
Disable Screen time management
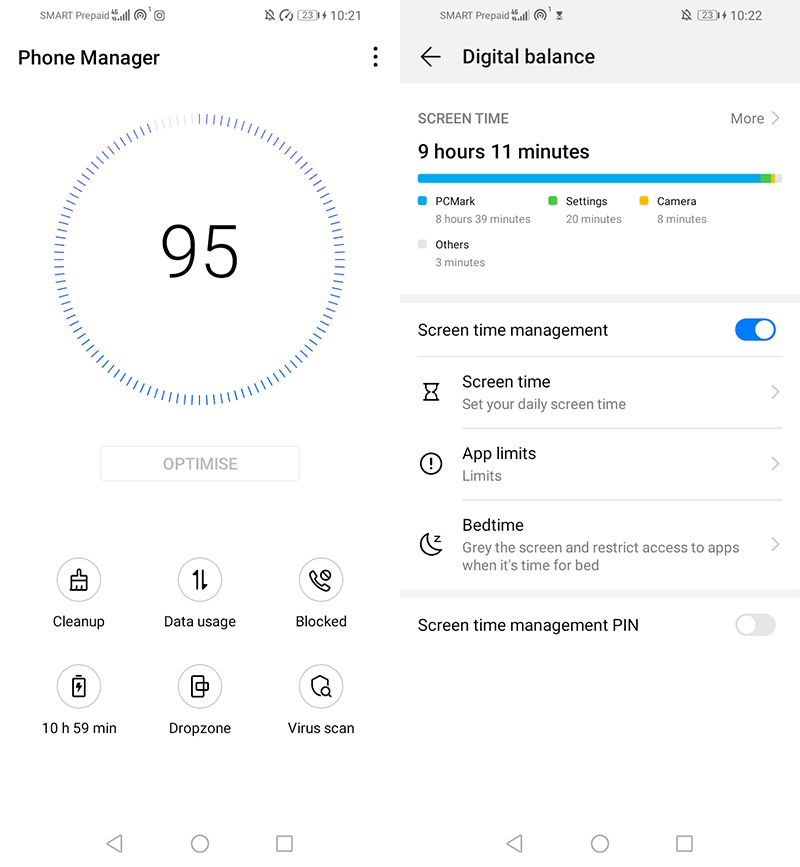click(x=755, y=330)
